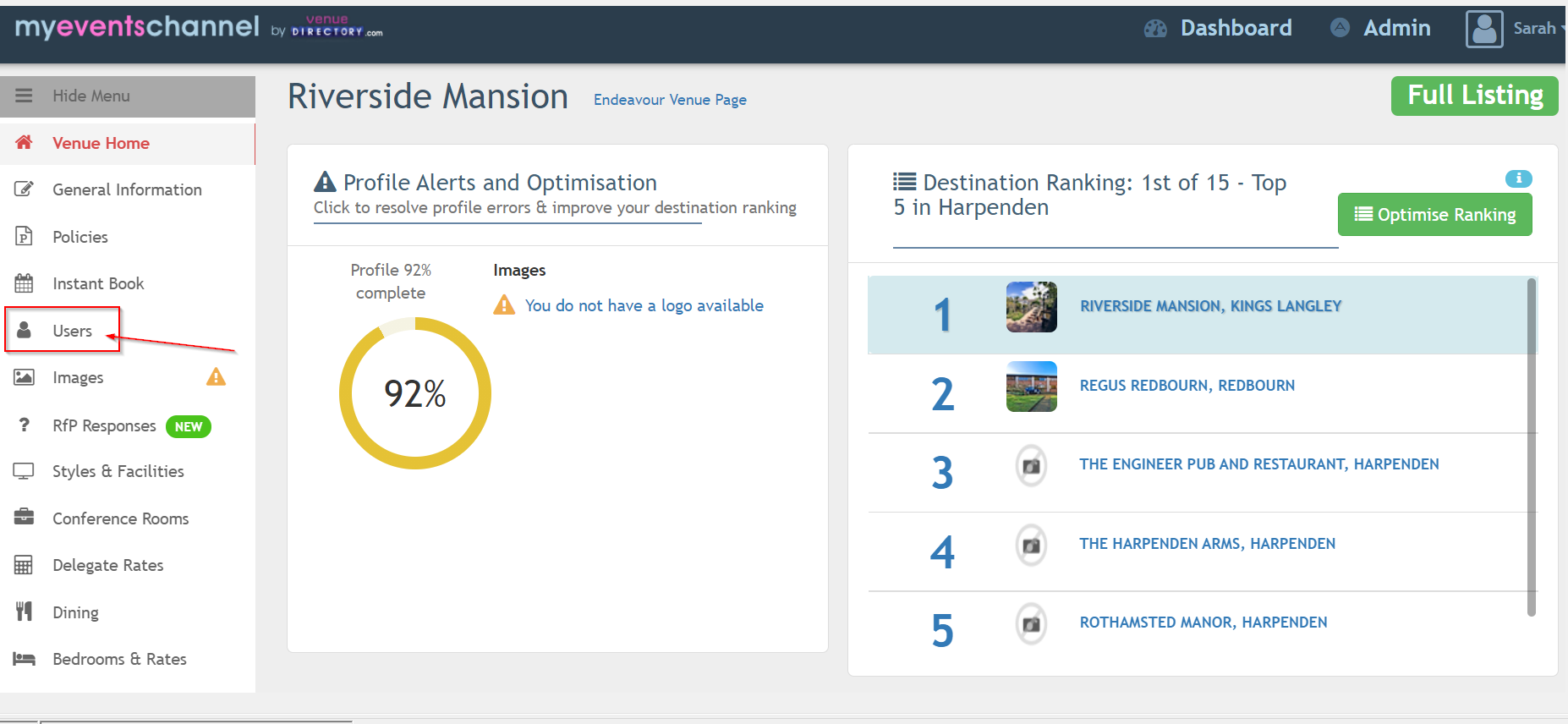Select Policies from the sidebar menu
Screen dimensions: 1568x724
pyautogui.click(x=127, y=237)
